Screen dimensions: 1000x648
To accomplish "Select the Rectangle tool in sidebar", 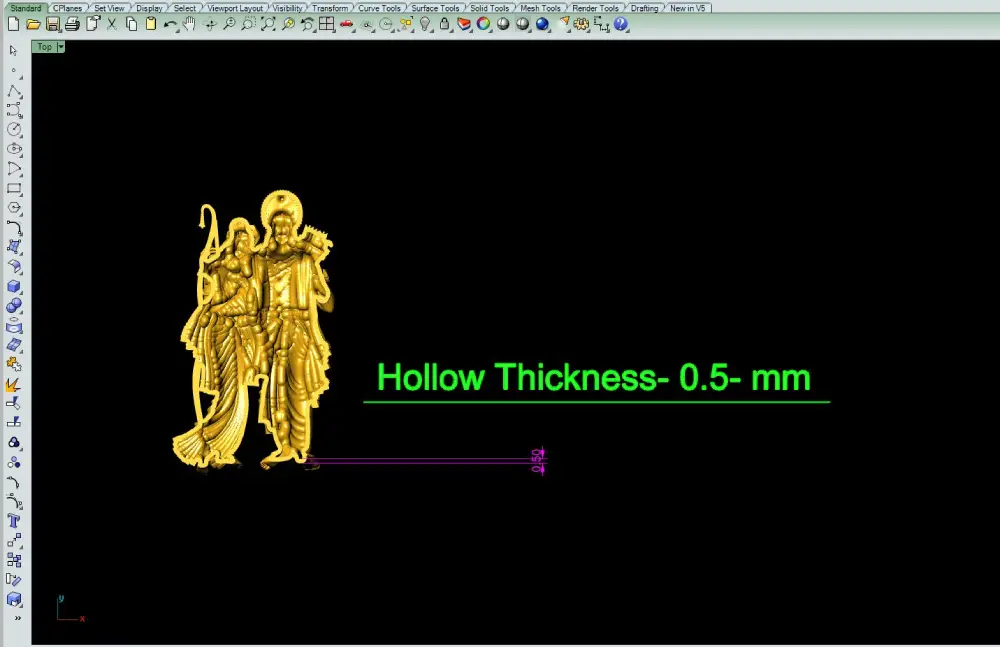I will 14,189.
